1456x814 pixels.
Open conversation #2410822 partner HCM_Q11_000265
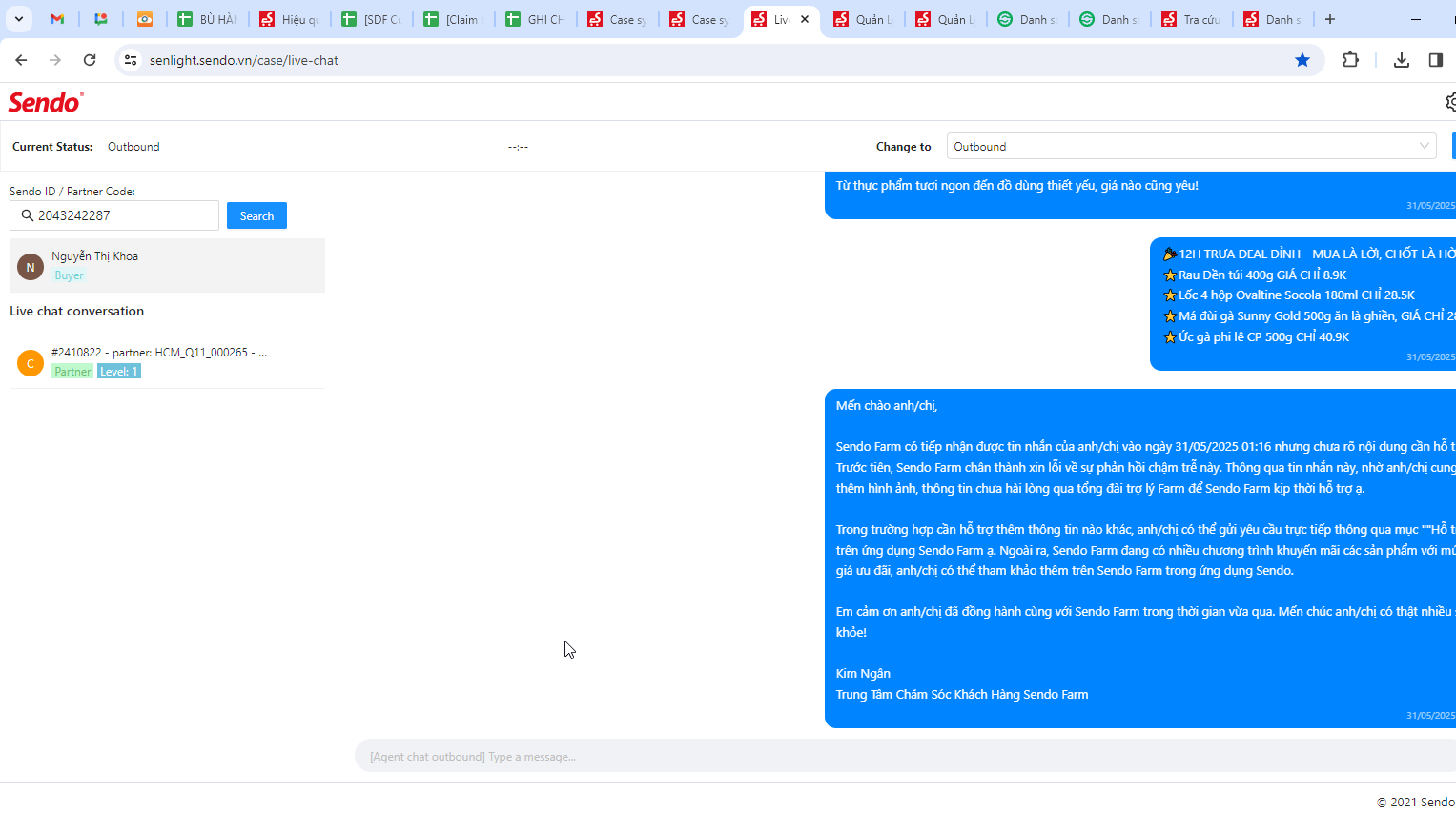[167, 361]
